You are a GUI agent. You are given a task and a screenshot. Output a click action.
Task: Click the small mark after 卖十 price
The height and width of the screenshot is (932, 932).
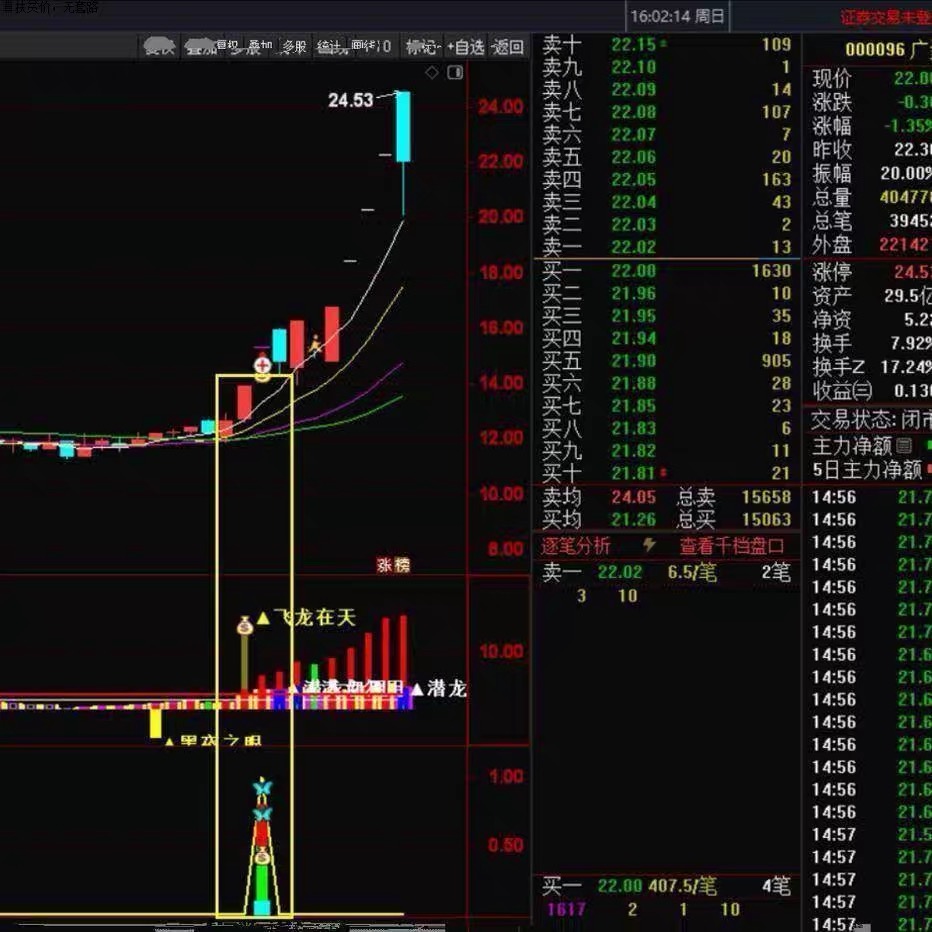tap(663, 45)
